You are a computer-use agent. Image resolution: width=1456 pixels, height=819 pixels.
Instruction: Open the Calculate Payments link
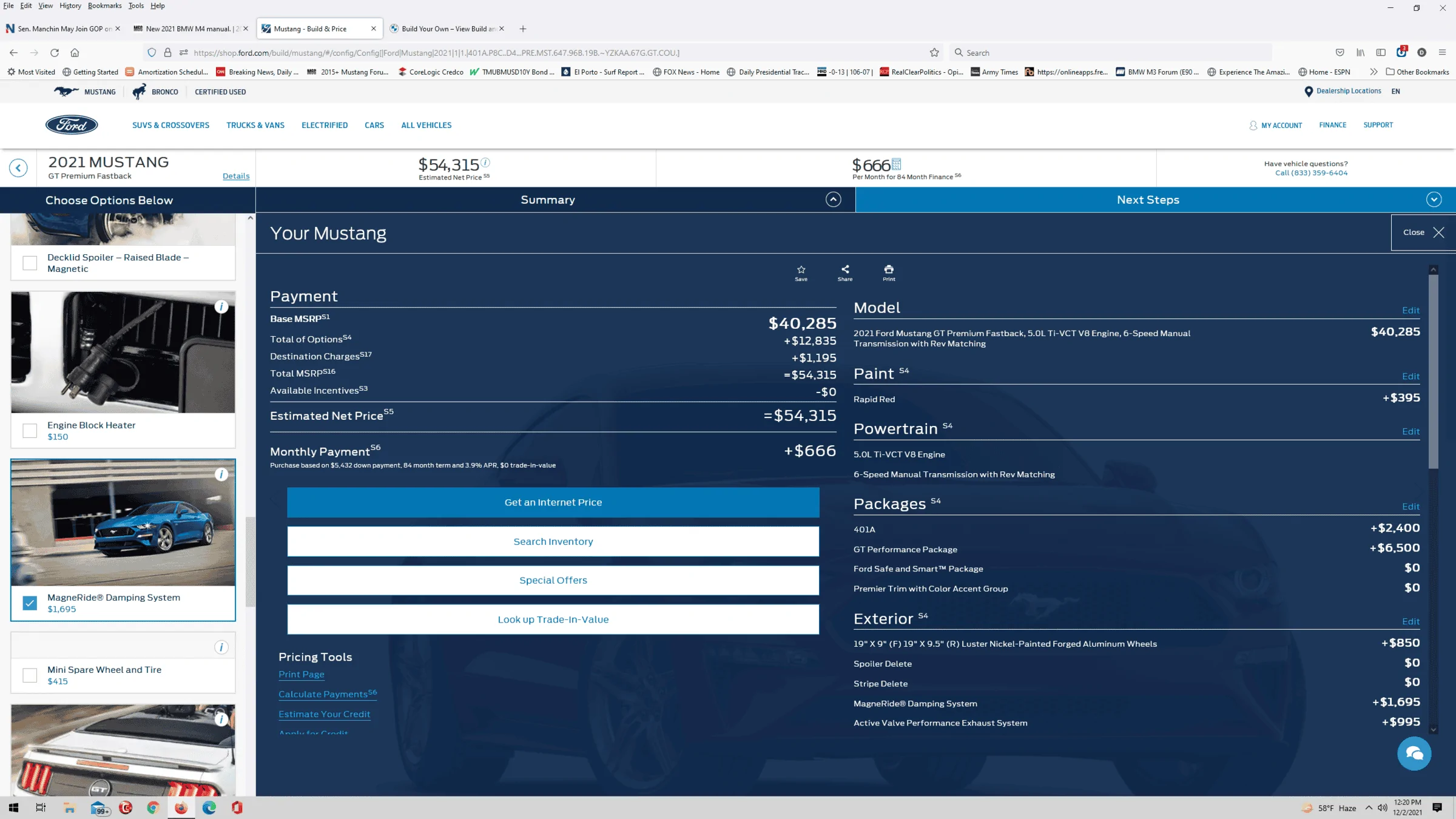pos(328,694)
